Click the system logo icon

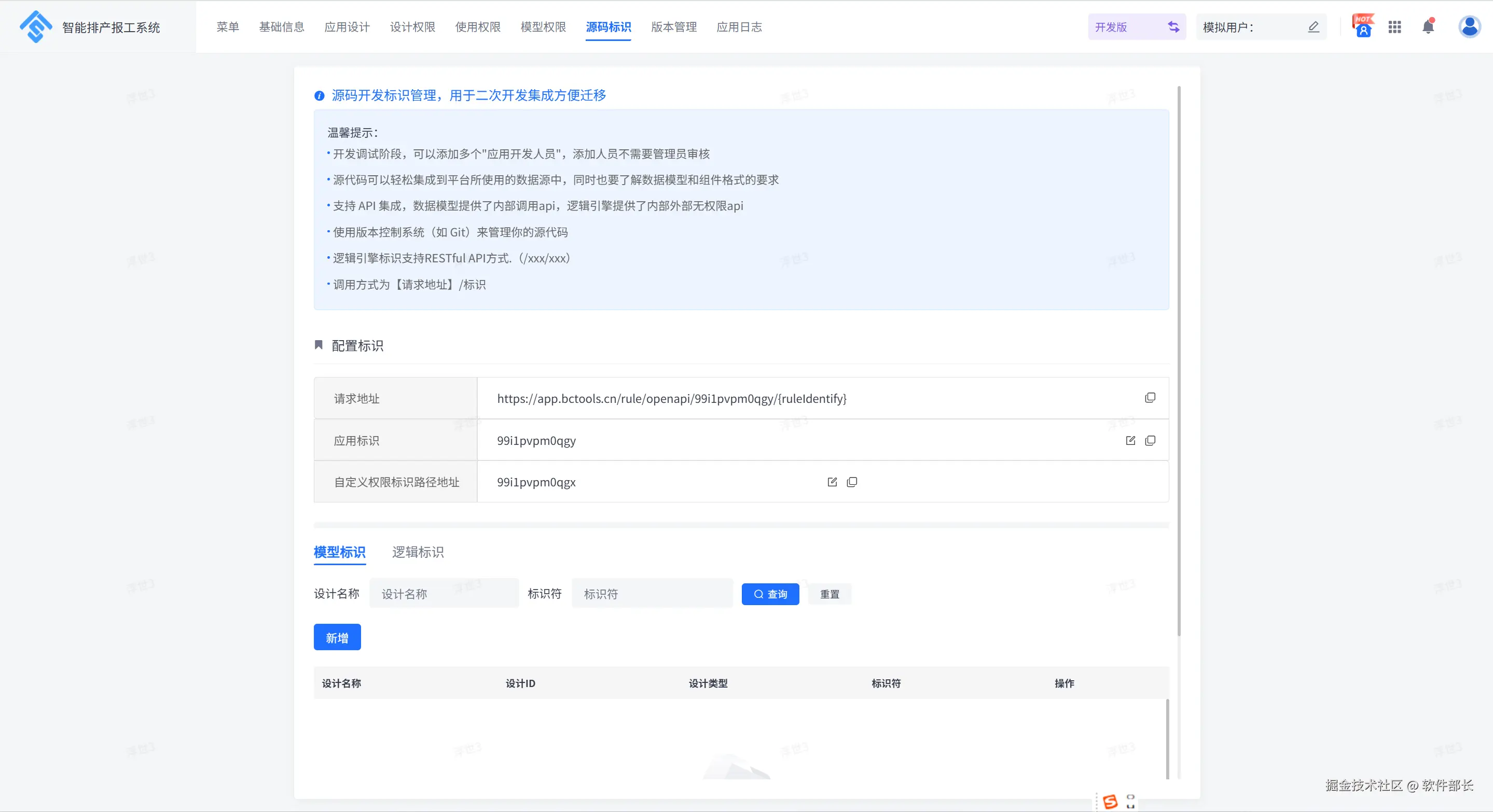coord(36,26)
